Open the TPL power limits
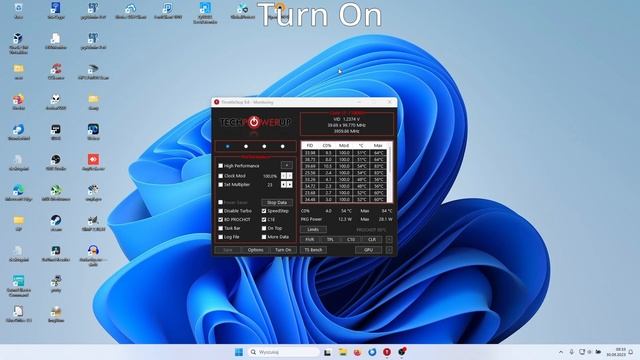This screenshot has height=360, width=640. (x=331, y=240)
